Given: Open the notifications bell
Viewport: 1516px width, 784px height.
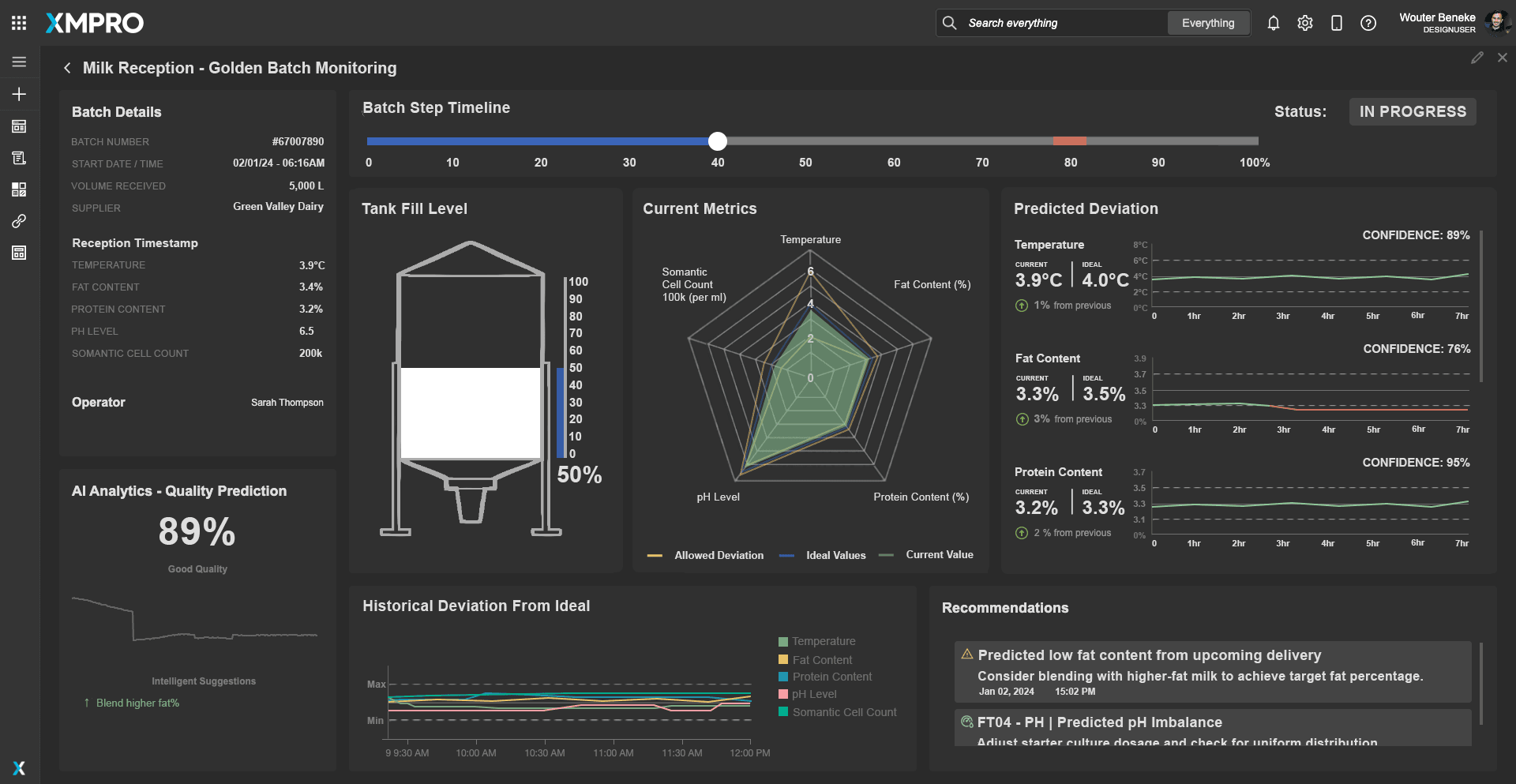Looking at the screenshot, I should tap(1273, 23).
